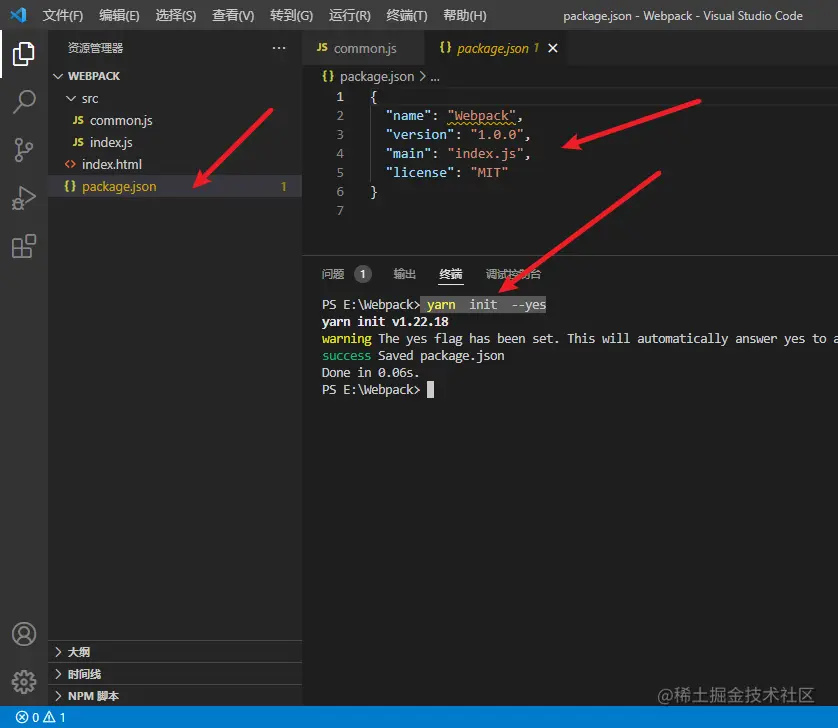
Task: Open the Run and Debug view
Action: click(24, 198)
